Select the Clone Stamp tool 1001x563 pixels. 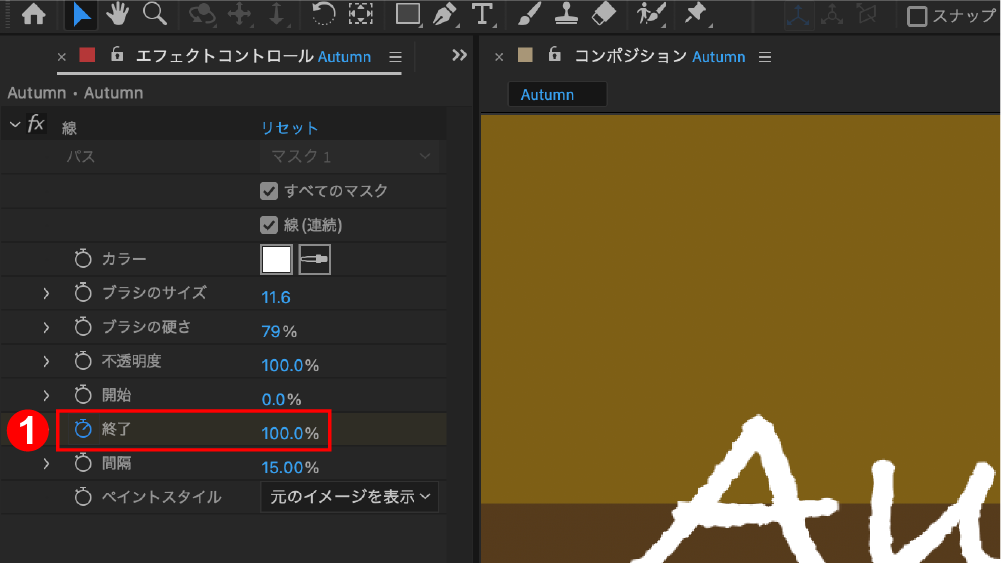pos(566,14)
